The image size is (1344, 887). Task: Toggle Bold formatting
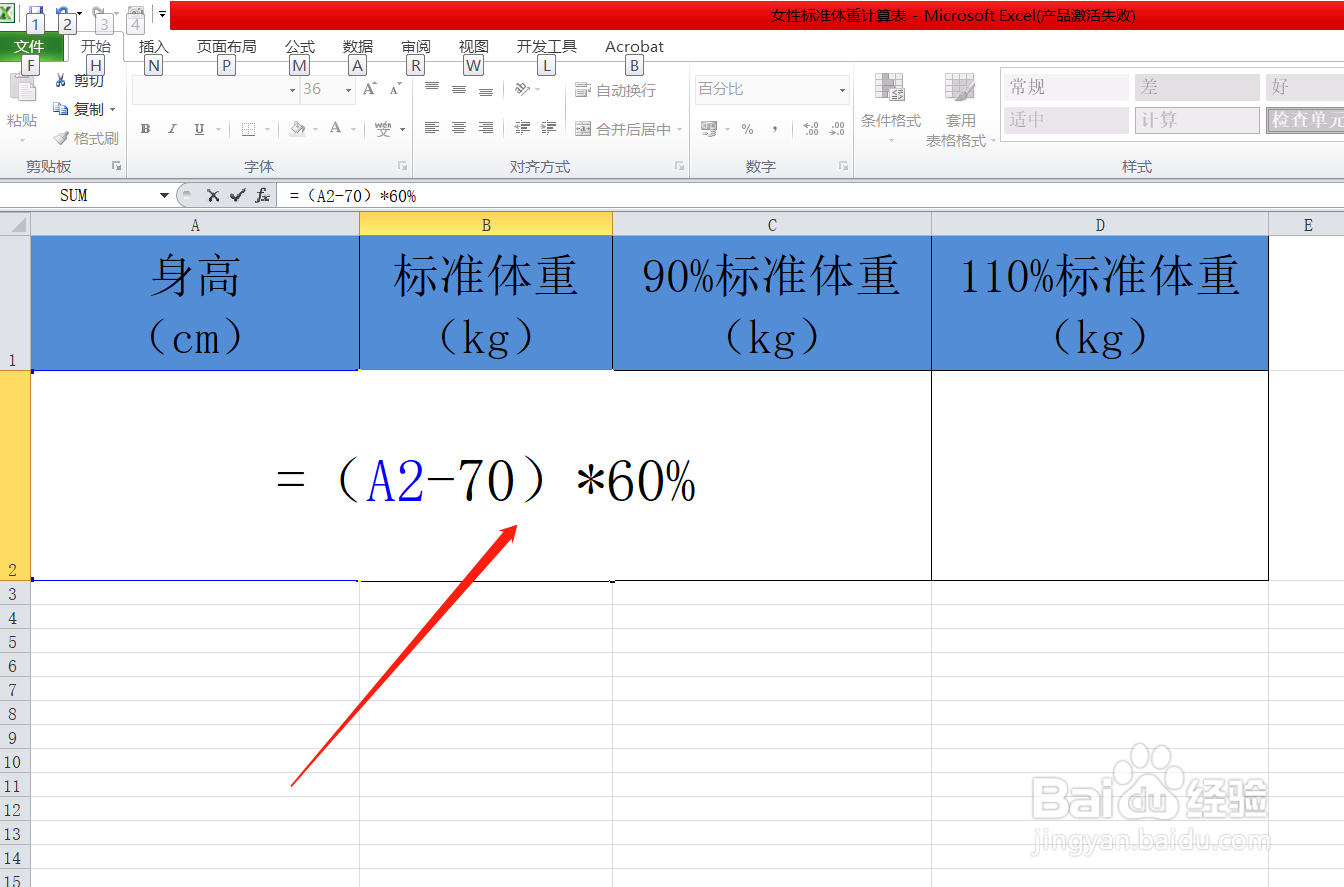(x=145, y=129)
